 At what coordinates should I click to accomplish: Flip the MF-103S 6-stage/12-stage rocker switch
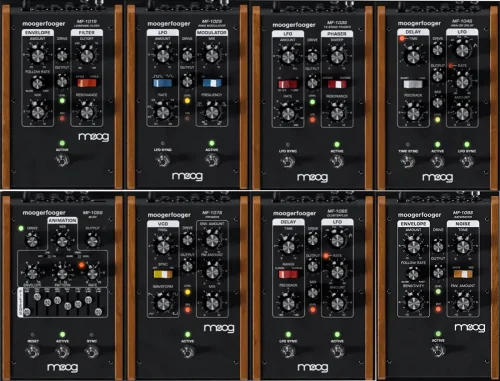click(337, 84)
